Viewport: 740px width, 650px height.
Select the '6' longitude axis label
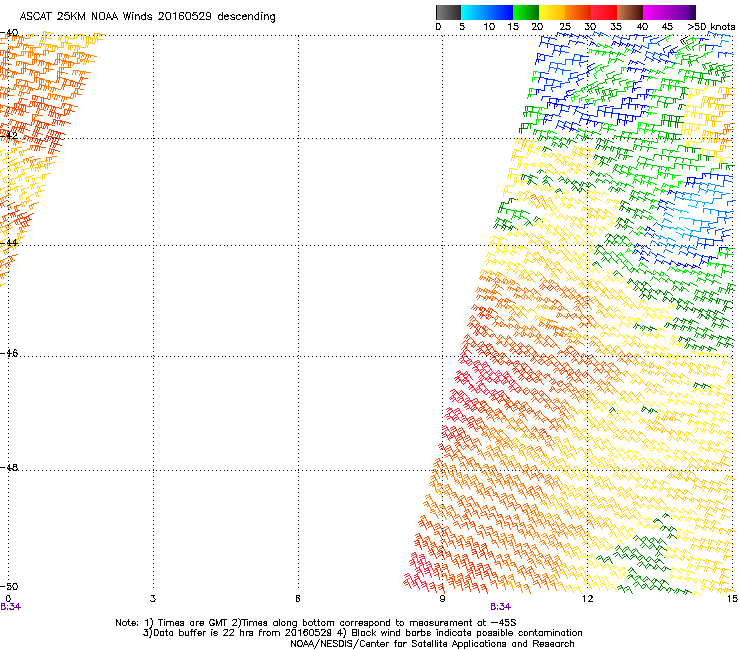click(x=298, y=599)
